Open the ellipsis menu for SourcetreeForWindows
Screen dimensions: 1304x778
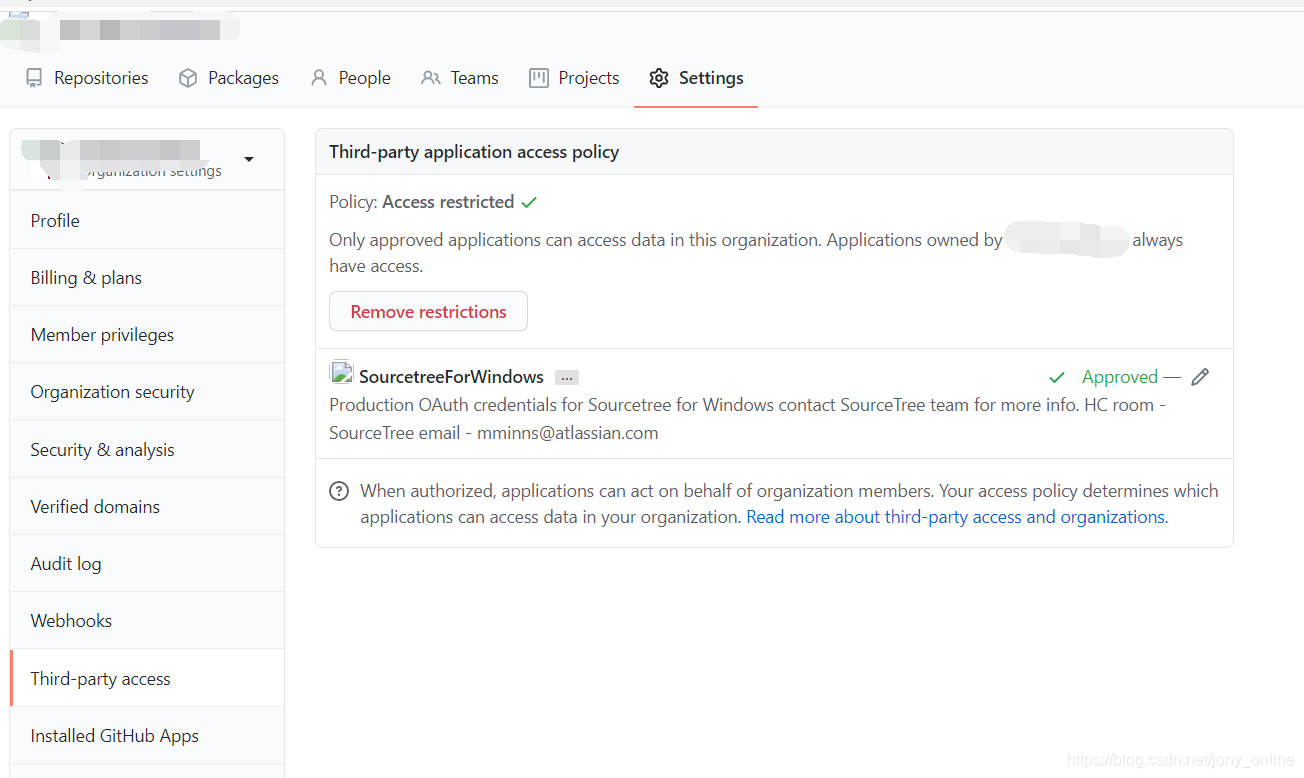[567, 377]
